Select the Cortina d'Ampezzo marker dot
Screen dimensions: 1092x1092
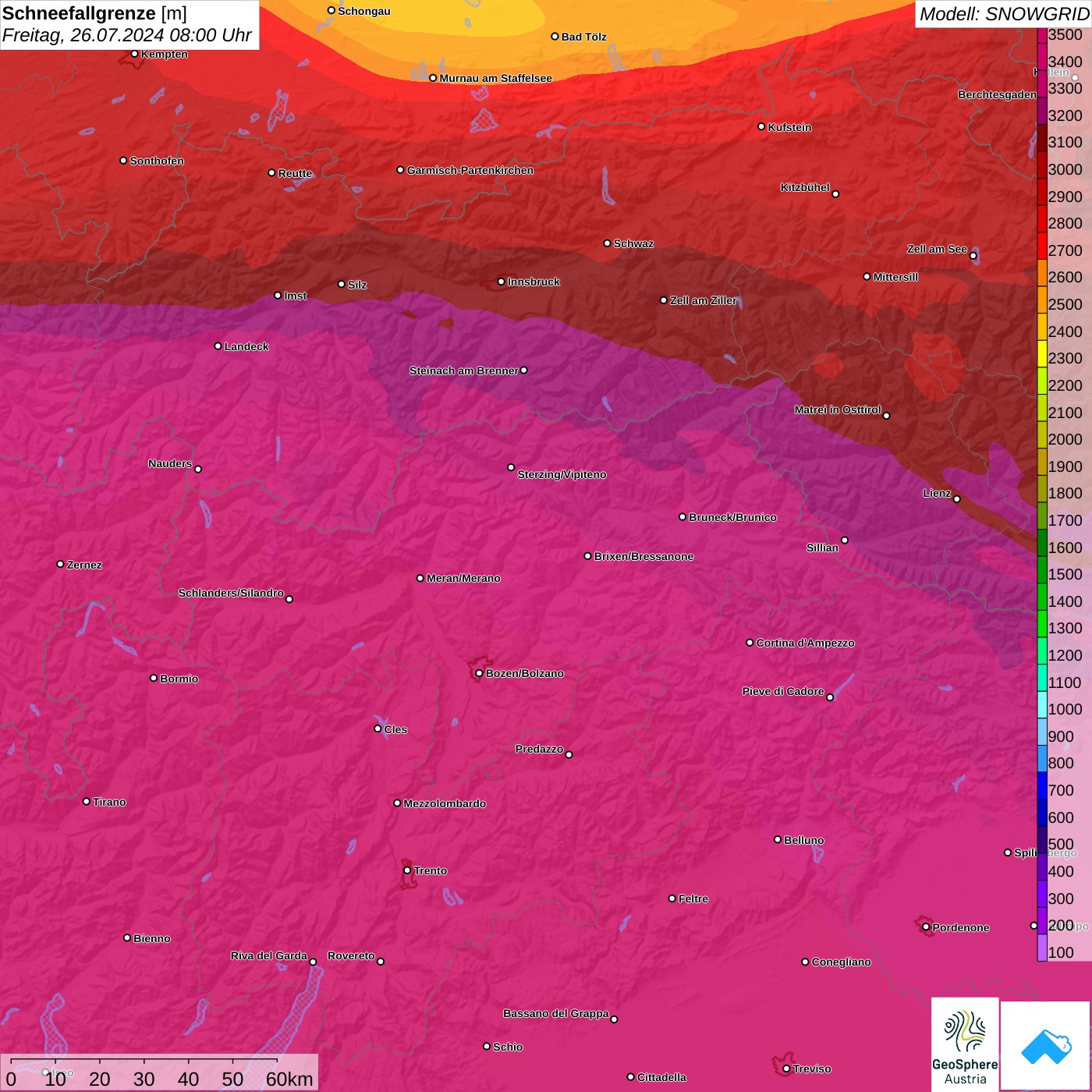coord(750,643)
